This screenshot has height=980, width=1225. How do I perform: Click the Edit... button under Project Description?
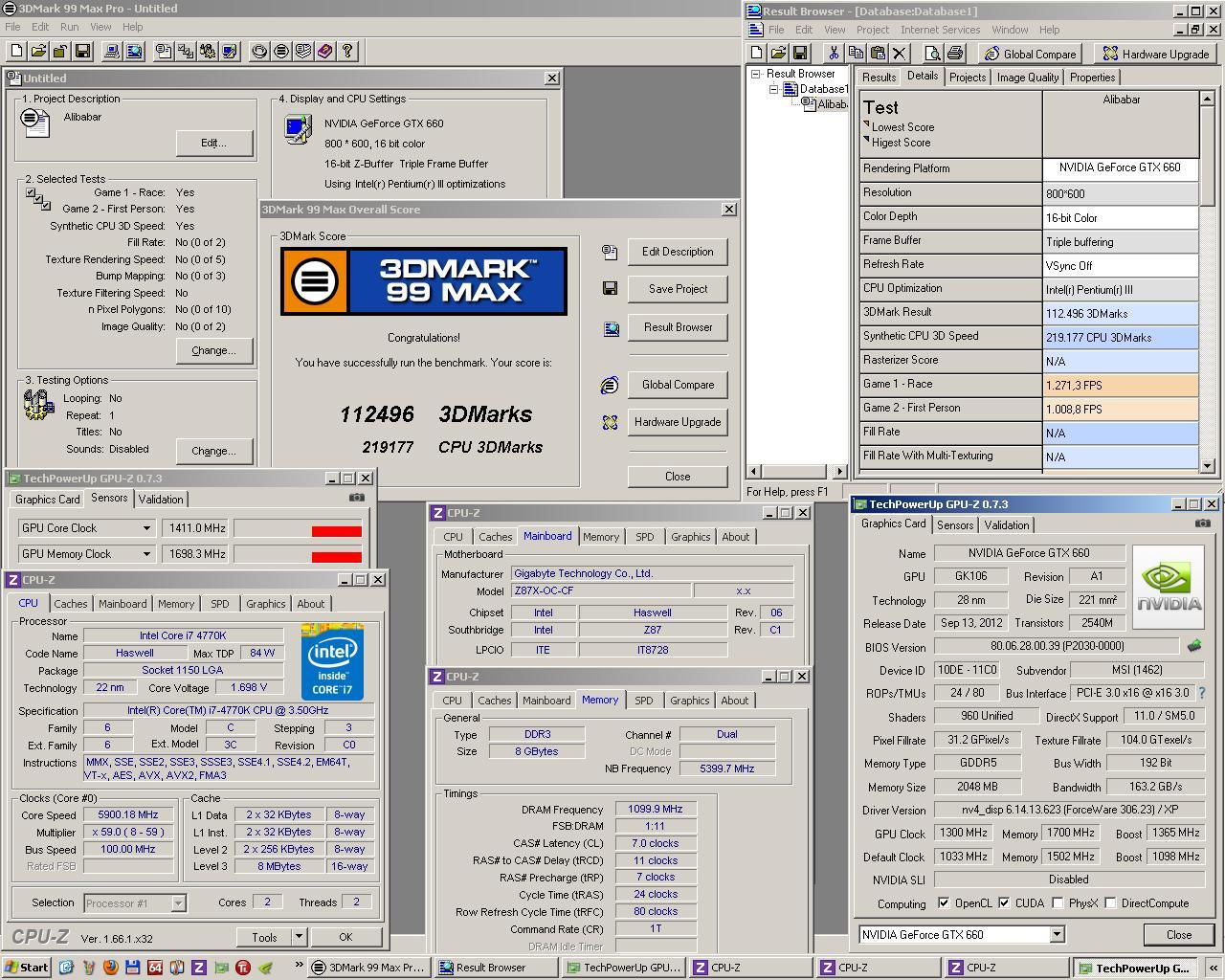(213, 143)
